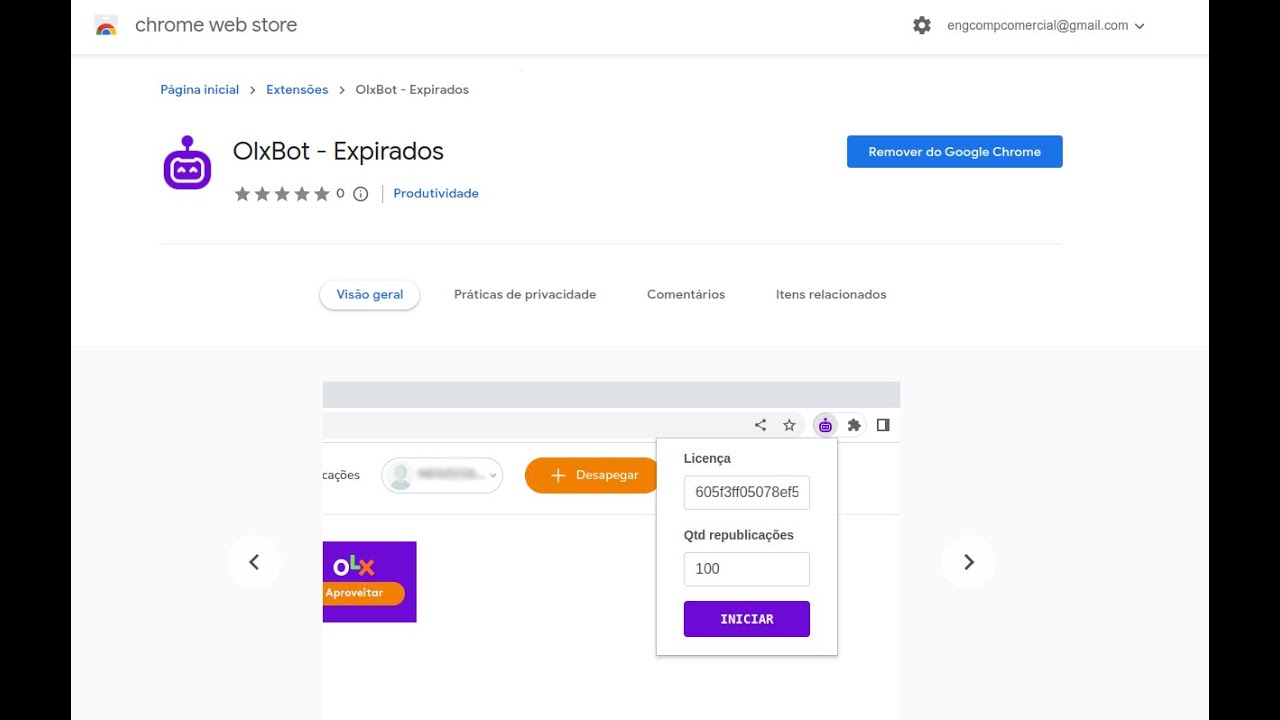This screenshot has width=1280, height=720.
Task: Click the Chrome Web Store rainbow logo
Action: pos(106,26)
